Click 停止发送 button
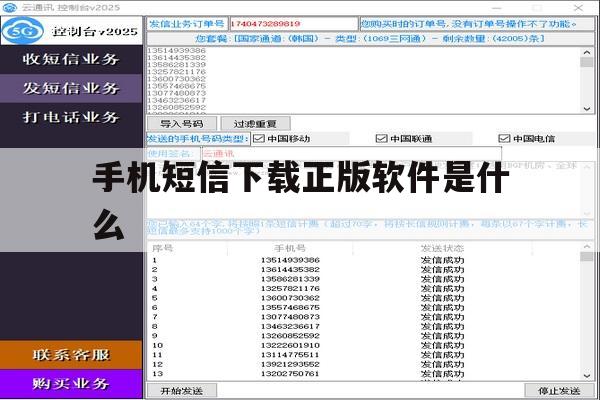 [559, 391]
